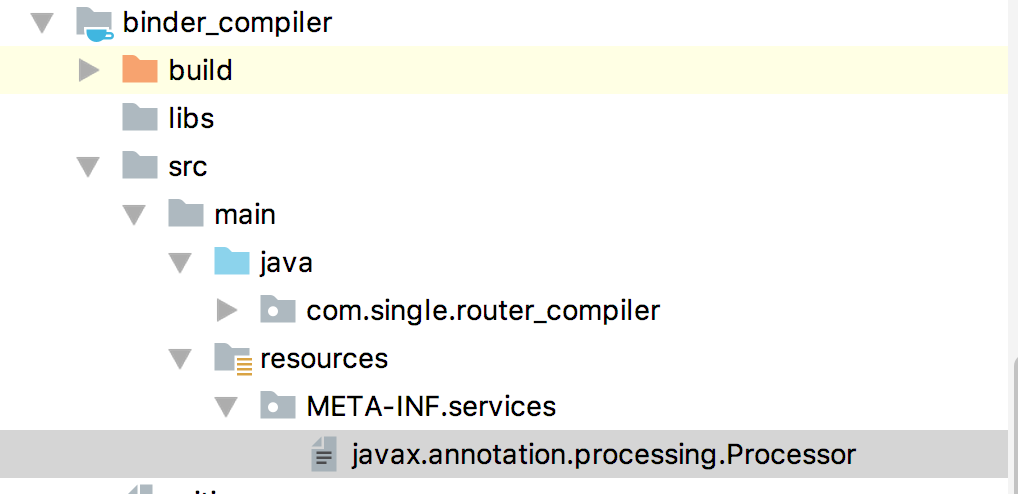Click the libs folder icon
The image size is (1018, 494).
click(140, 118)
